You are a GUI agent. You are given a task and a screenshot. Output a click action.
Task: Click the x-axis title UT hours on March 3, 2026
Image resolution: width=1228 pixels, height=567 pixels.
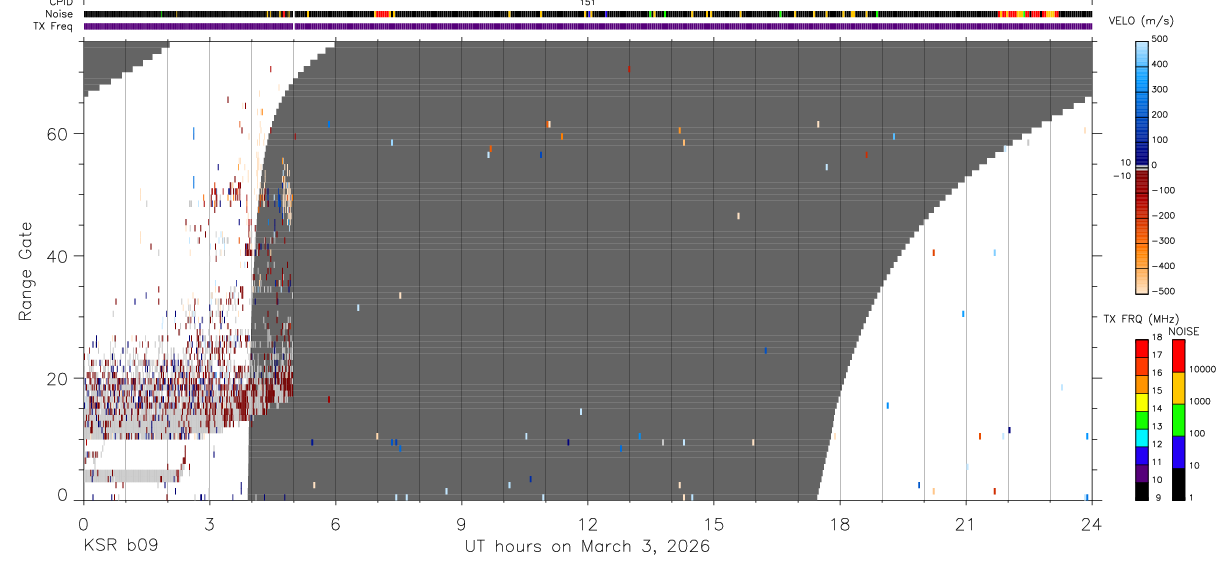(587, 547)
